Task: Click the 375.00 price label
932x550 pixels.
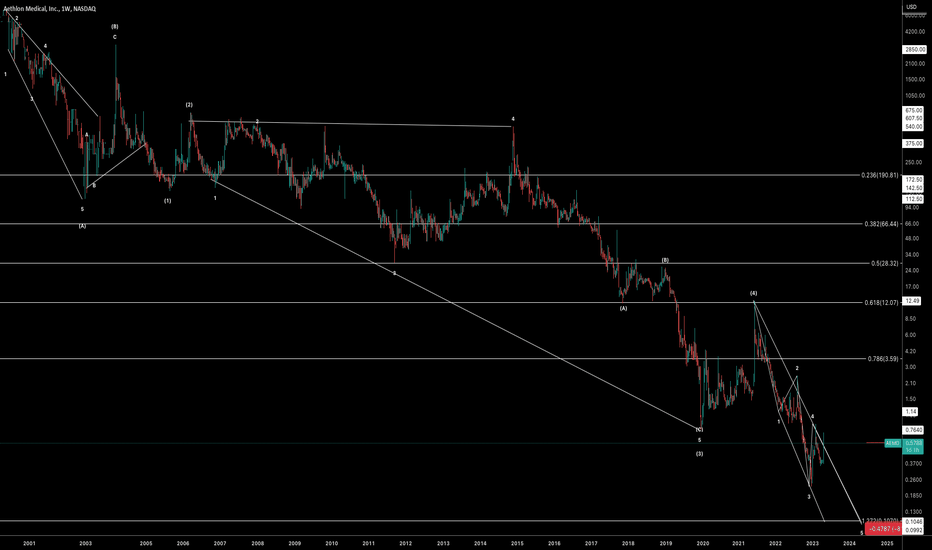Action: (x=913, y=143)
